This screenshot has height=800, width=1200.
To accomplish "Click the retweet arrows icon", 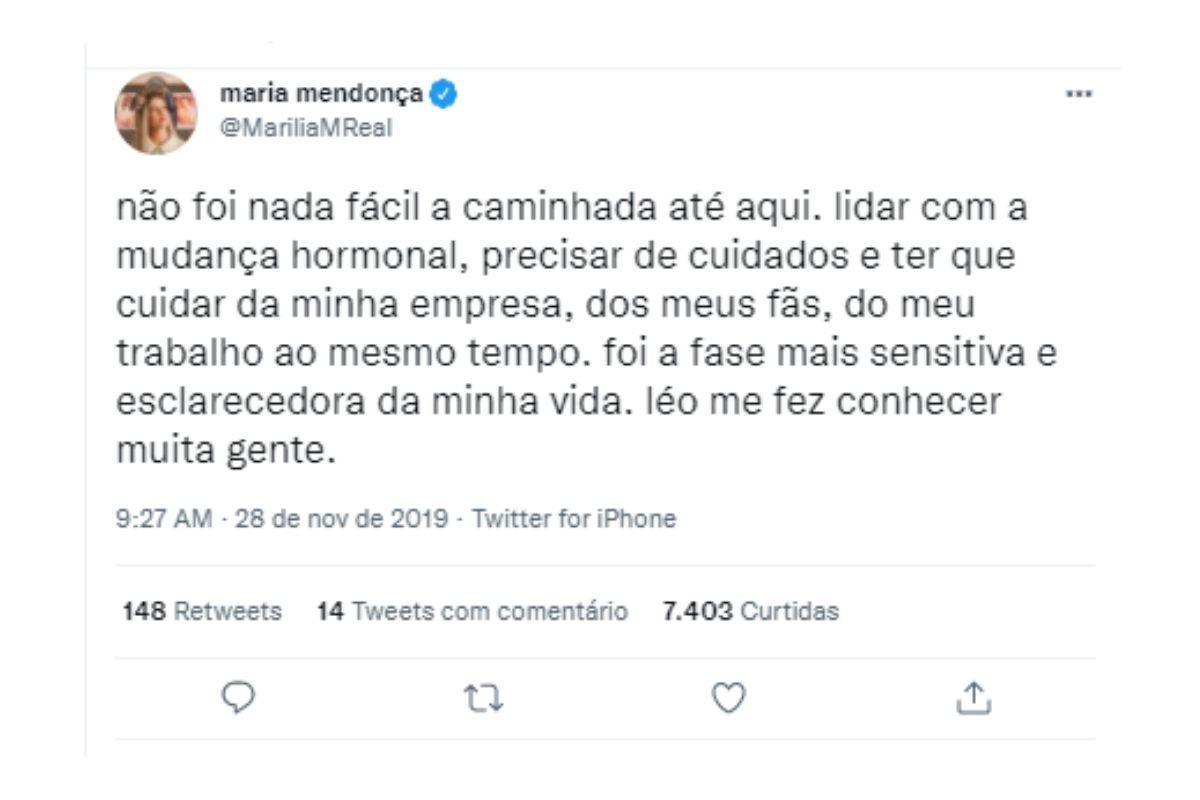I will (483, 697).
